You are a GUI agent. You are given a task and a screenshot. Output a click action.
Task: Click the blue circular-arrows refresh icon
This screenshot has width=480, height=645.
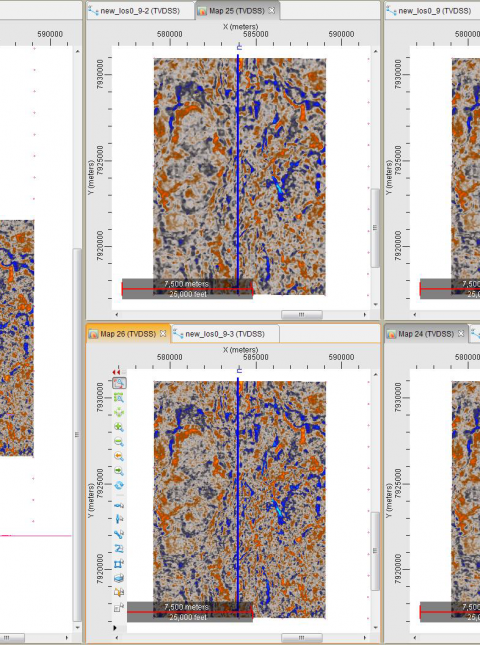119,485
